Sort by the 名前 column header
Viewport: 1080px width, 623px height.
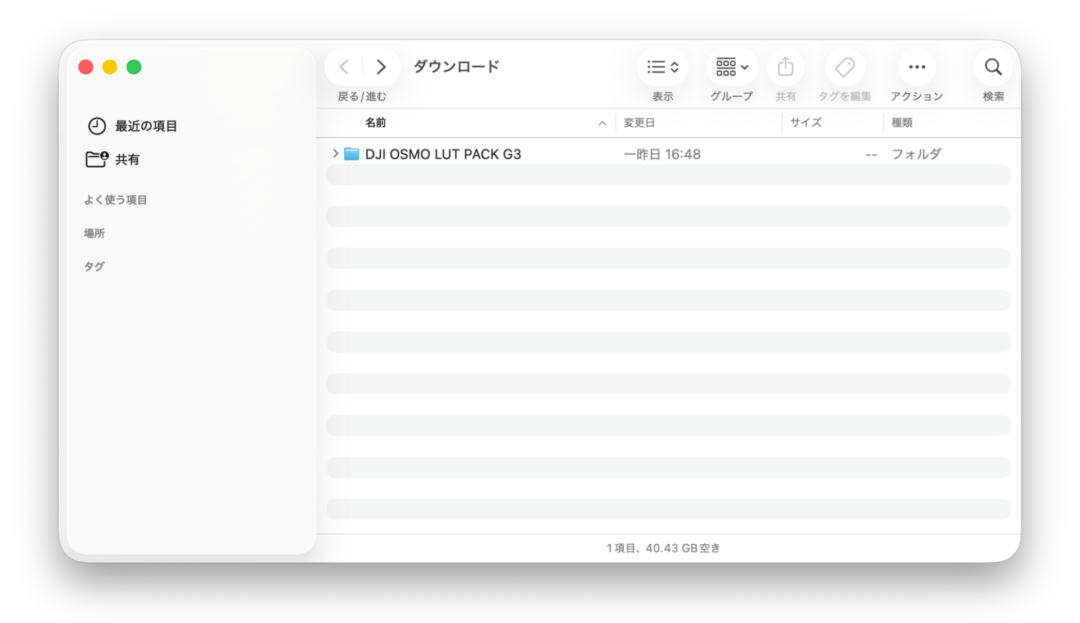[x=375, y=123]
